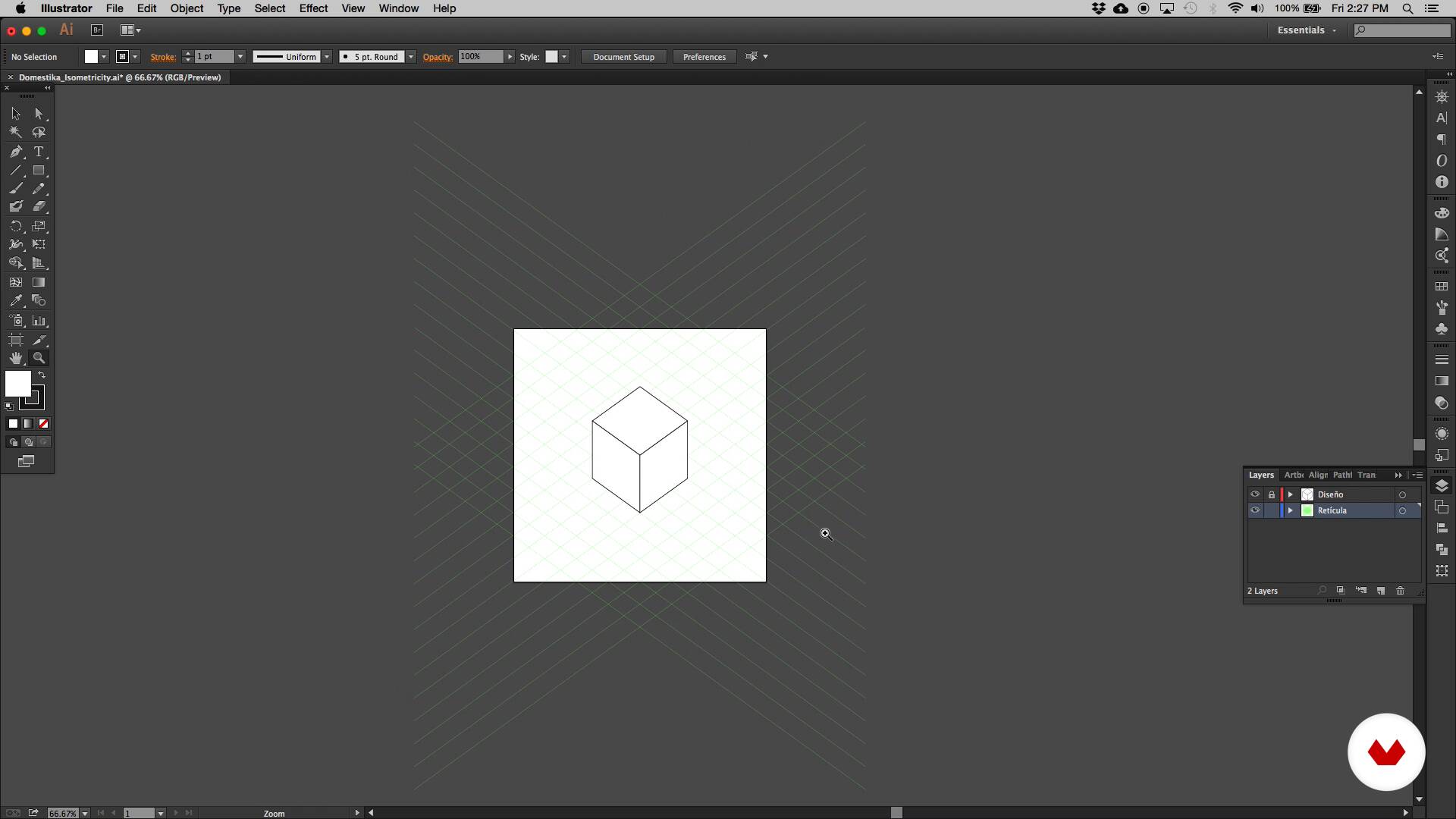The height and width of the screenshot is (819, 1456).
Task: Select the Zoom tool in toolbox
Action: [x=39, y=358]
